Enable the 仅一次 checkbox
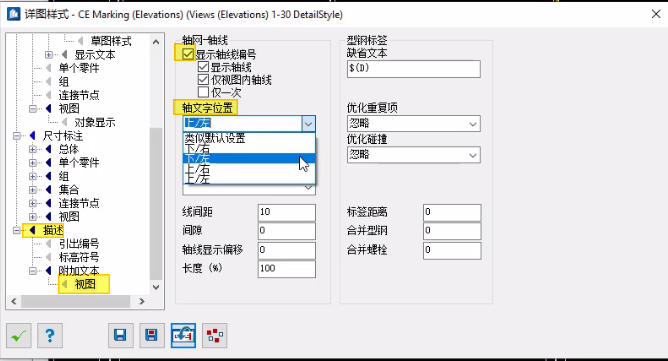Viewport: 668px width, 361px height. (x=203, y=92)
